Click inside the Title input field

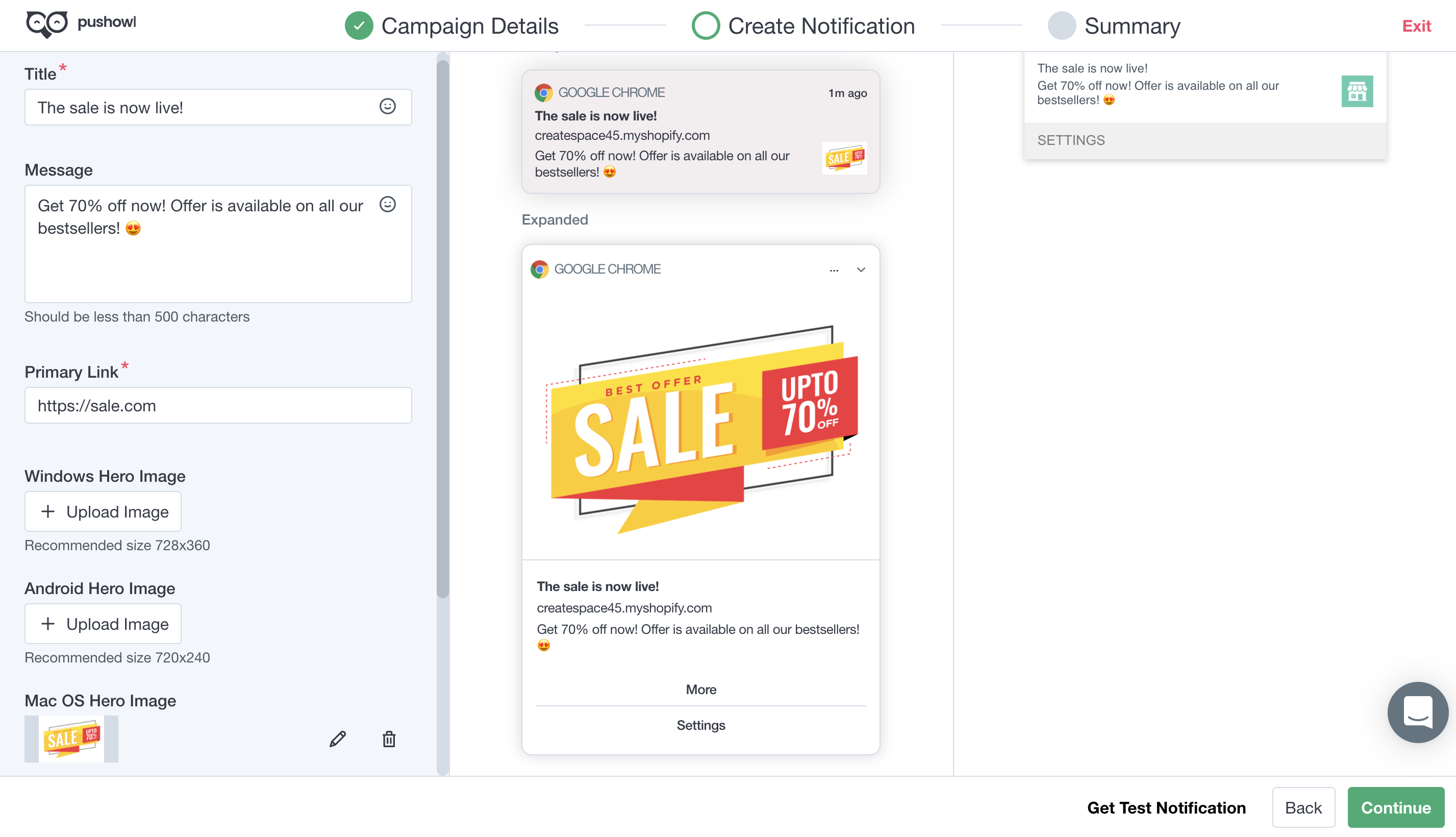coord(218,108)
